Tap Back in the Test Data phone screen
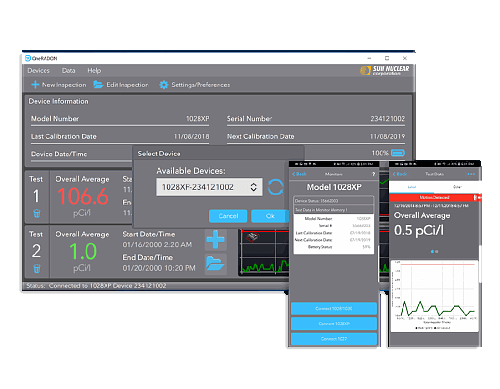500x389 pixels. [400, 174]
